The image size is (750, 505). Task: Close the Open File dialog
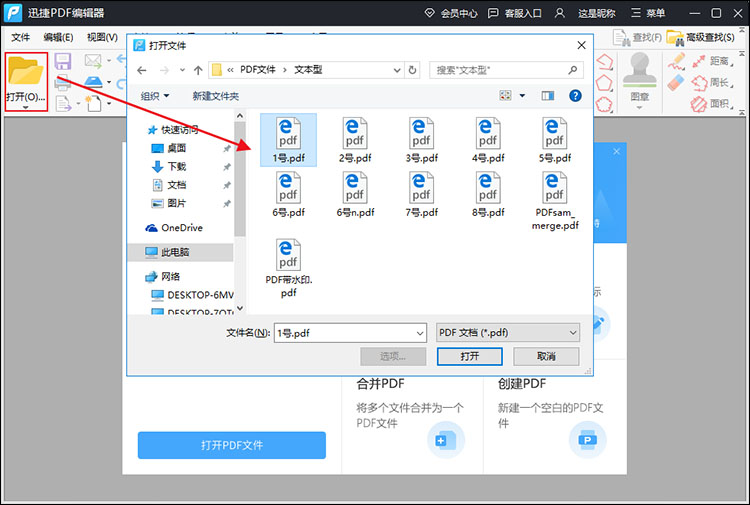[582, 45]
